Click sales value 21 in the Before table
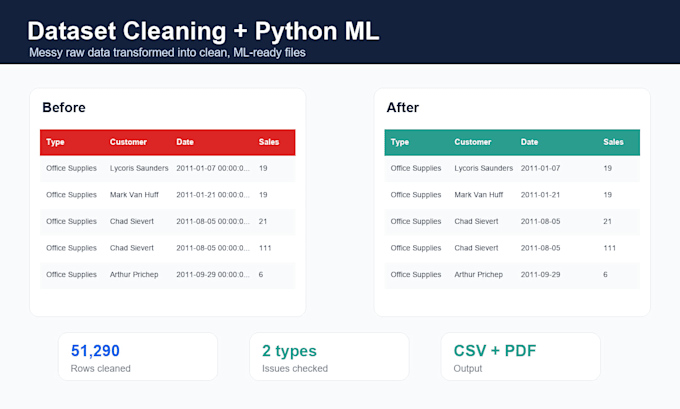680x409 pixels. pyautogui.click(x=263, y=221)
